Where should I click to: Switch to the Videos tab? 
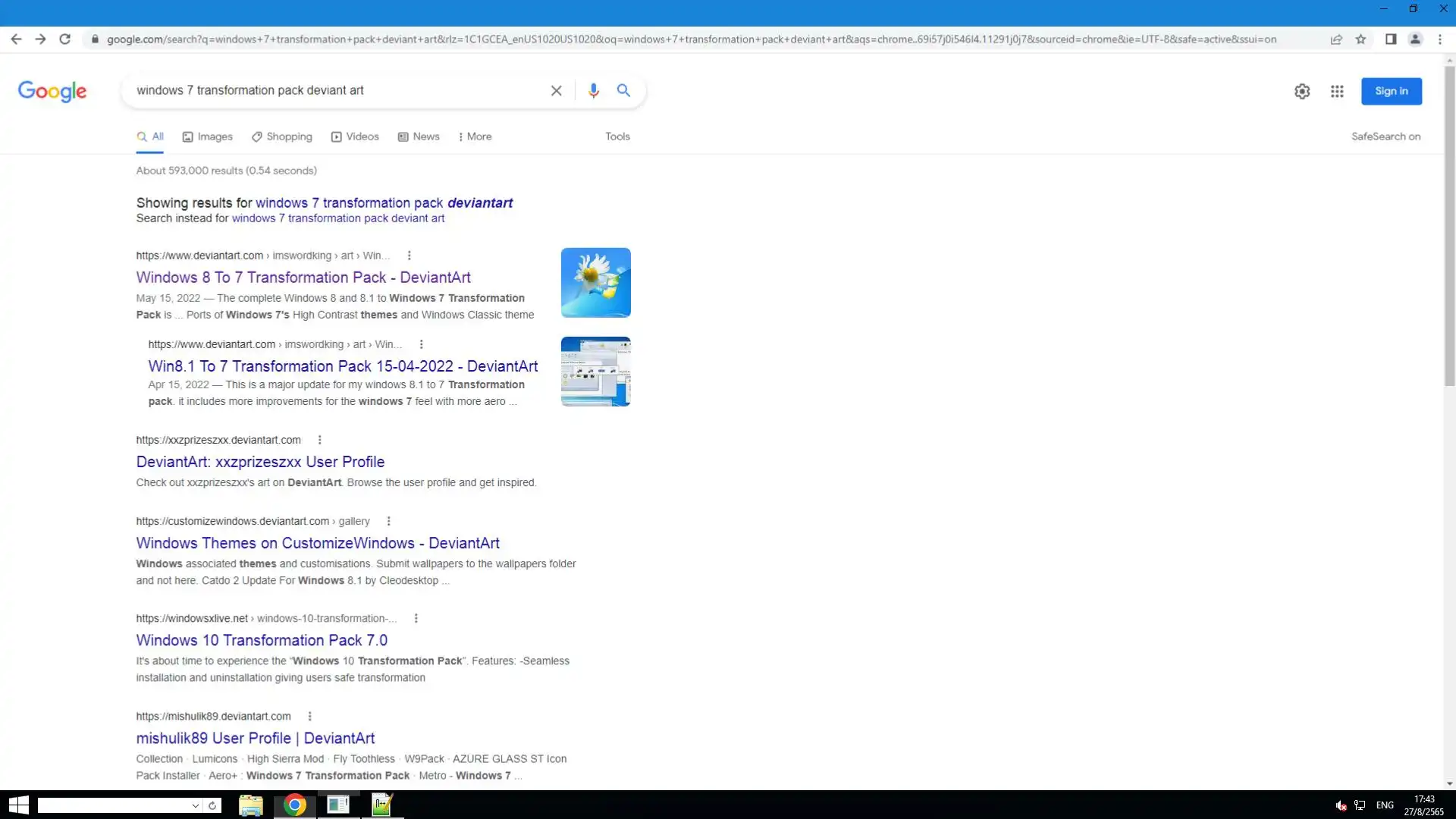[x=355, y=136]
